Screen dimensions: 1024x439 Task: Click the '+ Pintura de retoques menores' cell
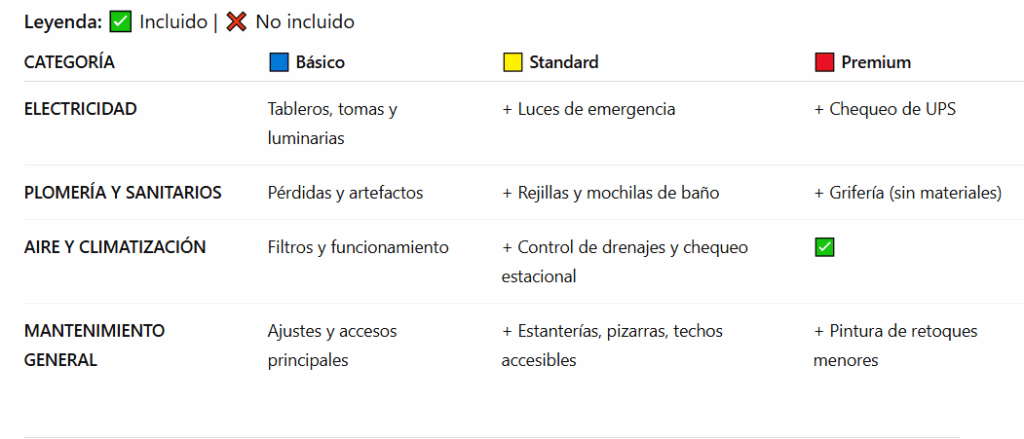[x=895, y=345]
